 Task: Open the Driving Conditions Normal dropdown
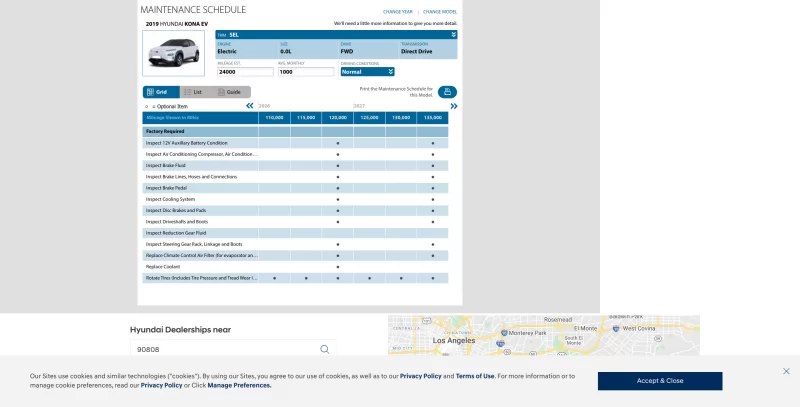[x=367, y=72]
